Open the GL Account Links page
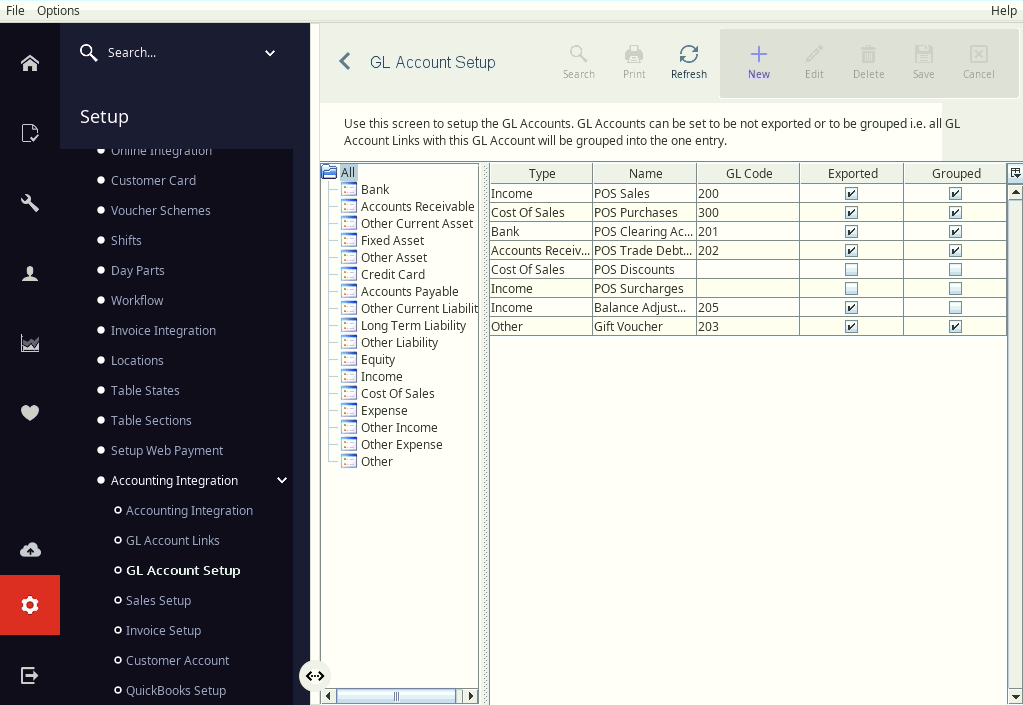1023x705 pixels. [172, 541]
